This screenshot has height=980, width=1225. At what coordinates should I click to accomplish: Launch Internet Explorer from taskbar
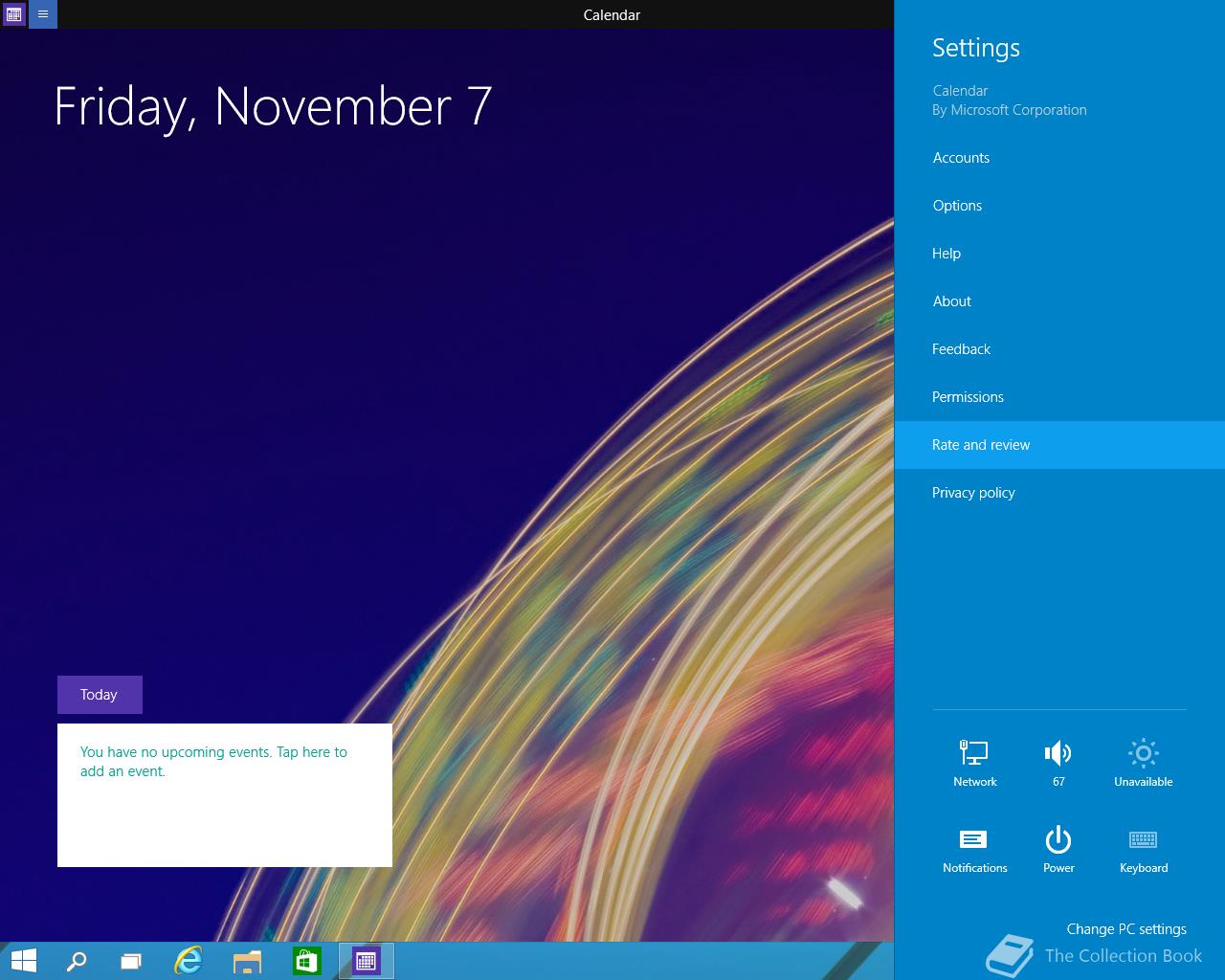tap(189, 961)
